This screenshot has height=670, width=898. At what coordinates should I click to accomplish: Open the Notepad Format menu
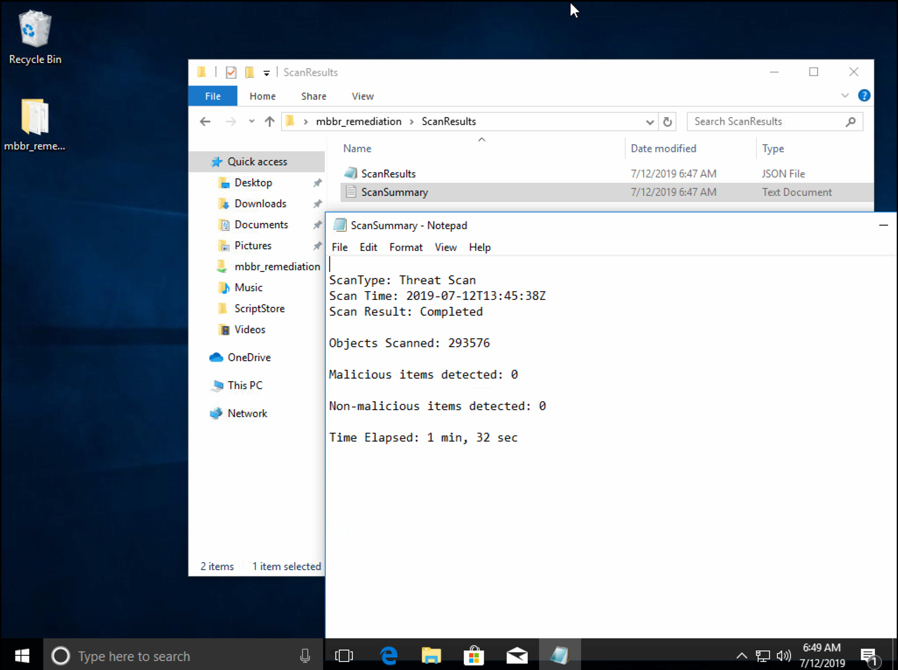[405, 247]
